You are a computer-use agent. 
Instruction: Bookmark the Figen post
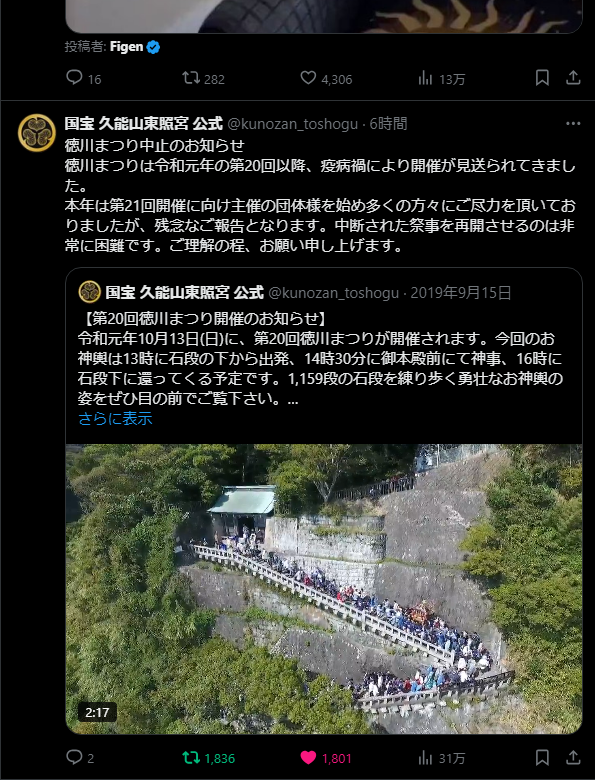pos(542,78)
